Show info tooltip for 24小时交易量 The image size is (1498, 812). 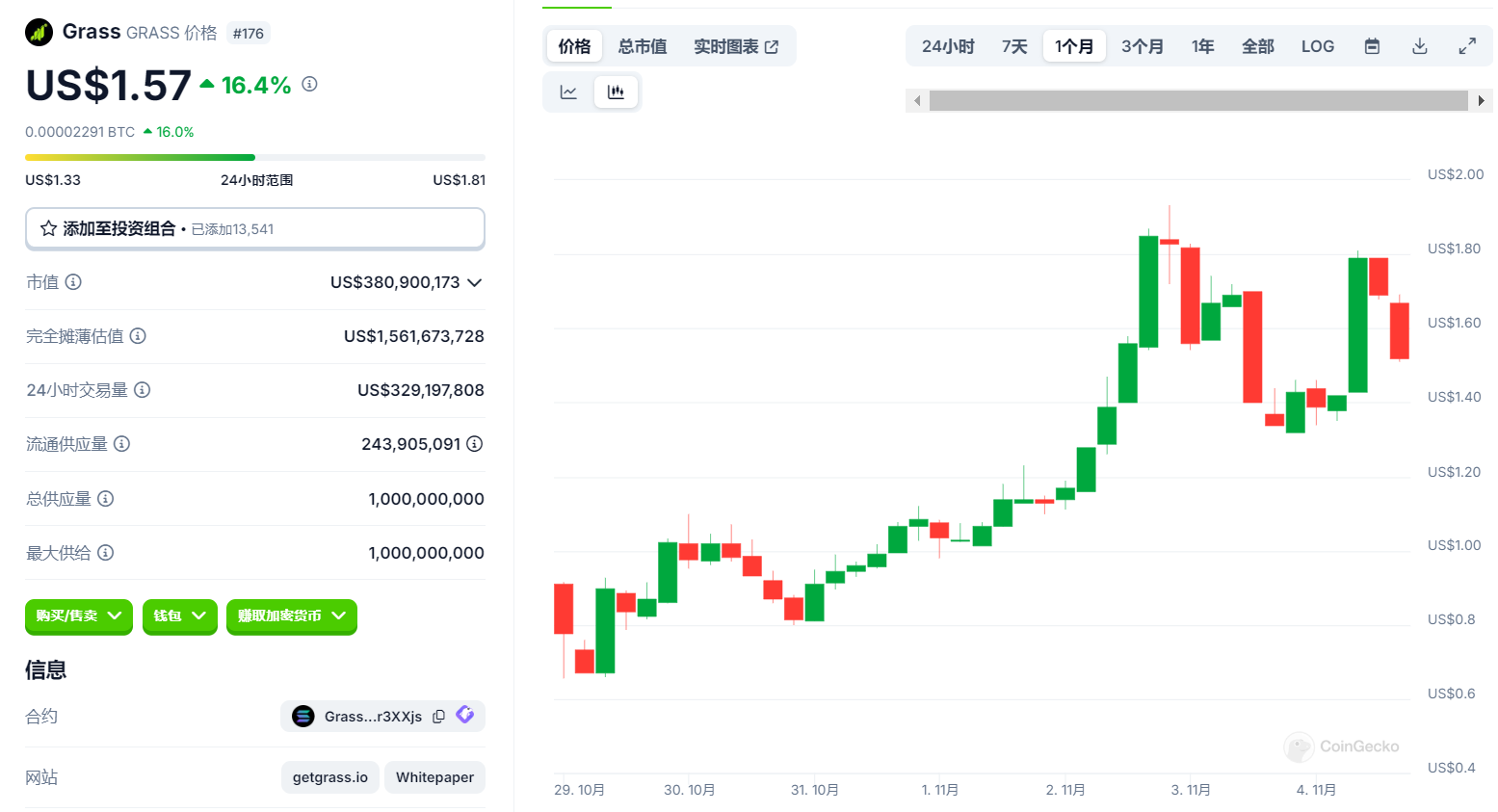142,390
